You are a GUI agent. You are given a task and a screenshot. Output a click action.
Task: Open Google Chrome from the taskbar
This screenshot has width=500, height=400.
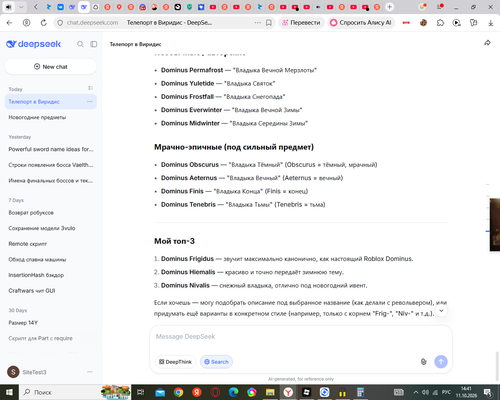pyautogui.click(x=179, y=392)
